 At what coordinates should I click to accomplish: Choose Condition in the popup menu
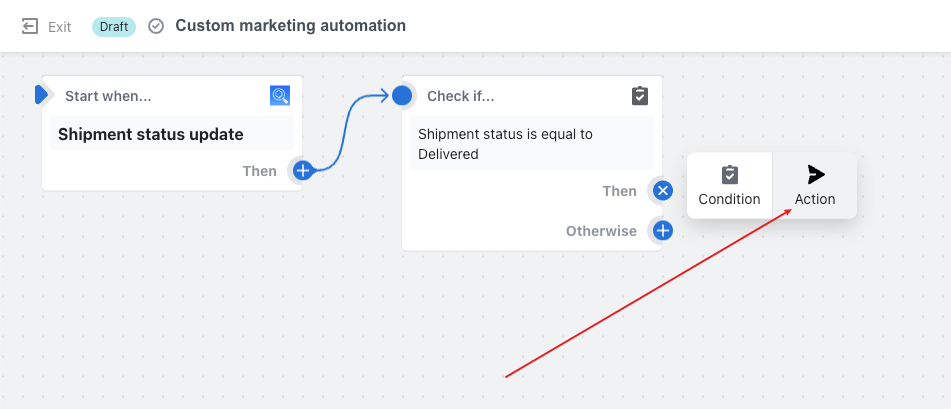click(x=730, y=186)
